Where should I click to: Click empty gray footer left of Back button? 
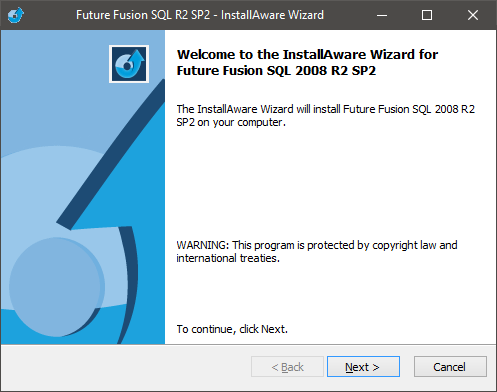tap(125, 367)
